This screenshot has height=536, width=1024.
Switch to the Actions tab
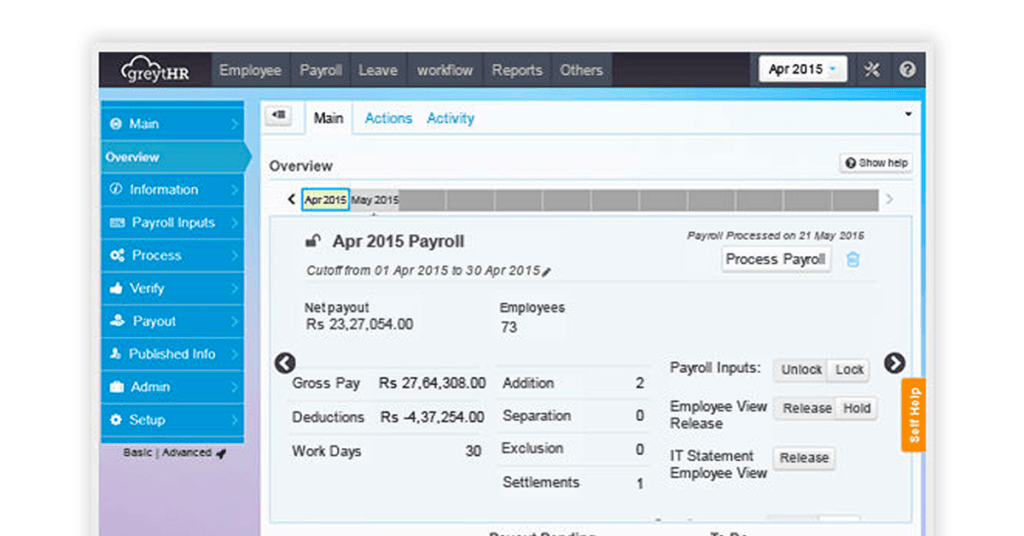point(388,118)
